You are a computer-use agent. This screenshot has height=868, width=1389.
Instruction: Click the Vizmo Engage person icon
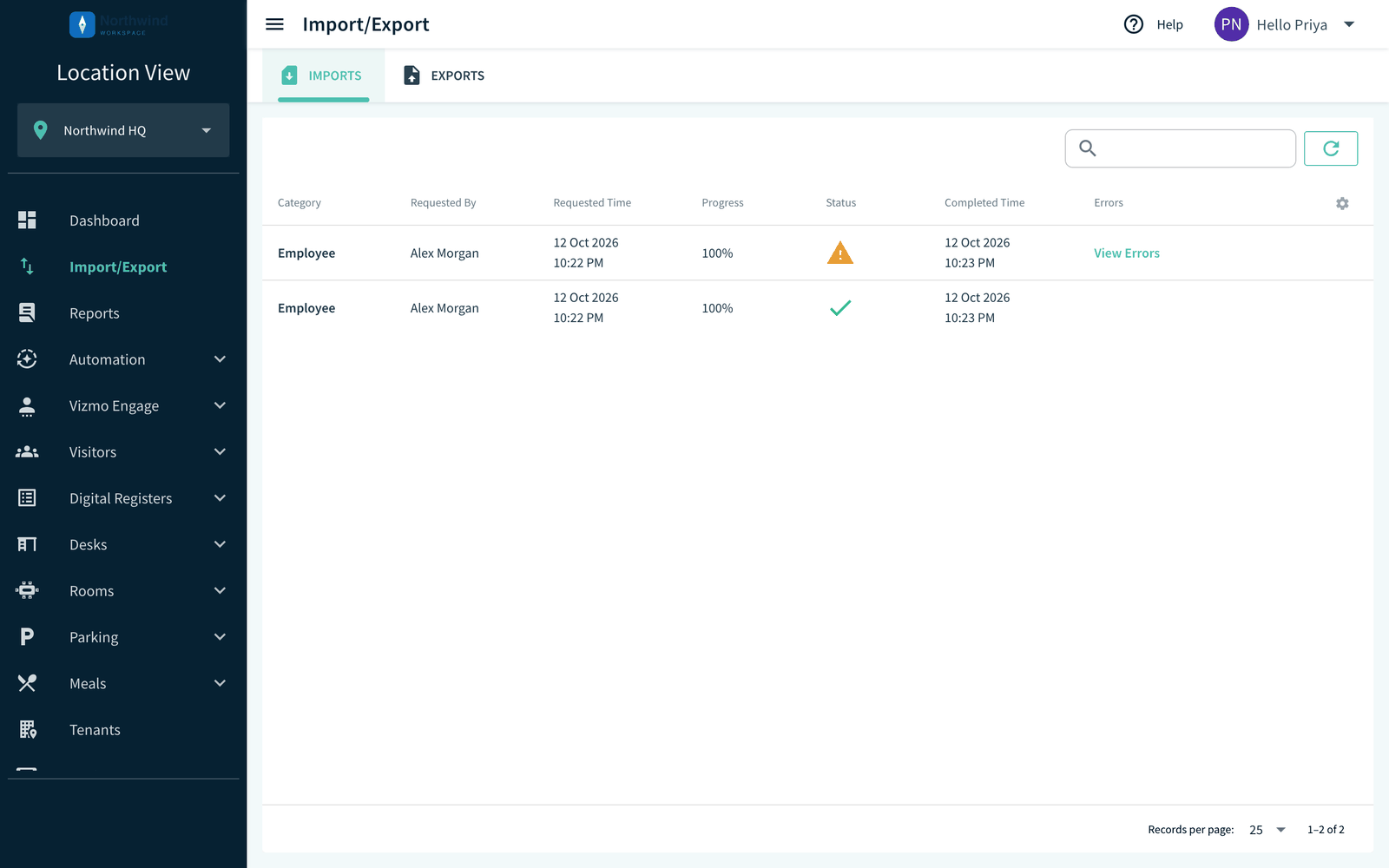pyautogui.click(x=27, y=405)
